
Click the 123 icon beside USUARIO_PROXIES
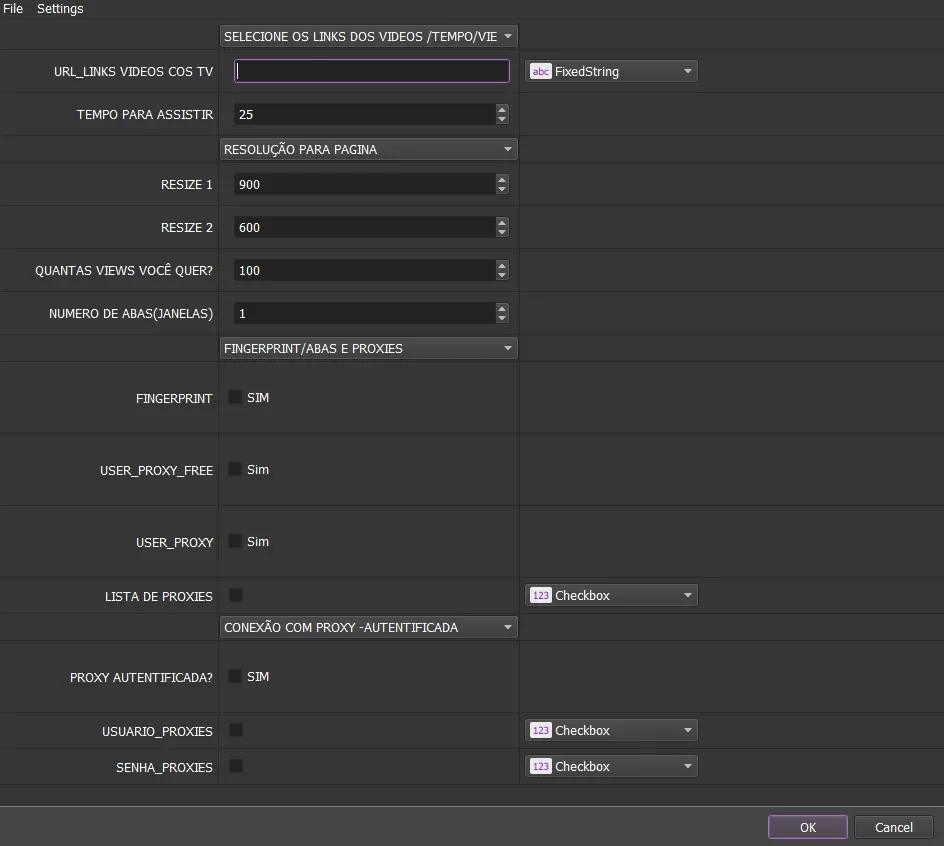(x=540, y=730)
